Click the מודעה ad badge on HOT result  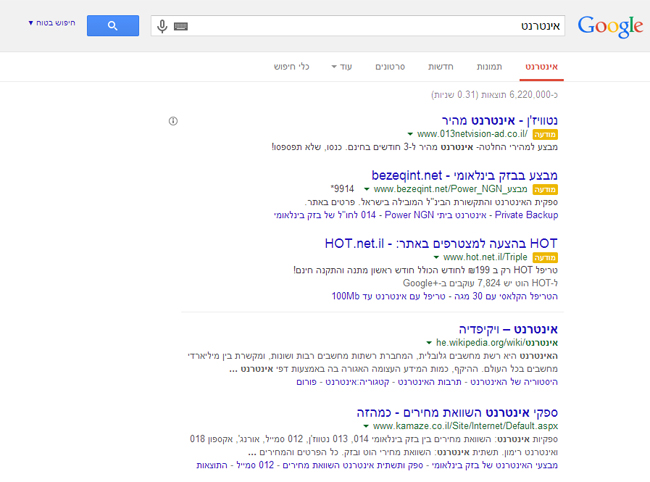545,257
